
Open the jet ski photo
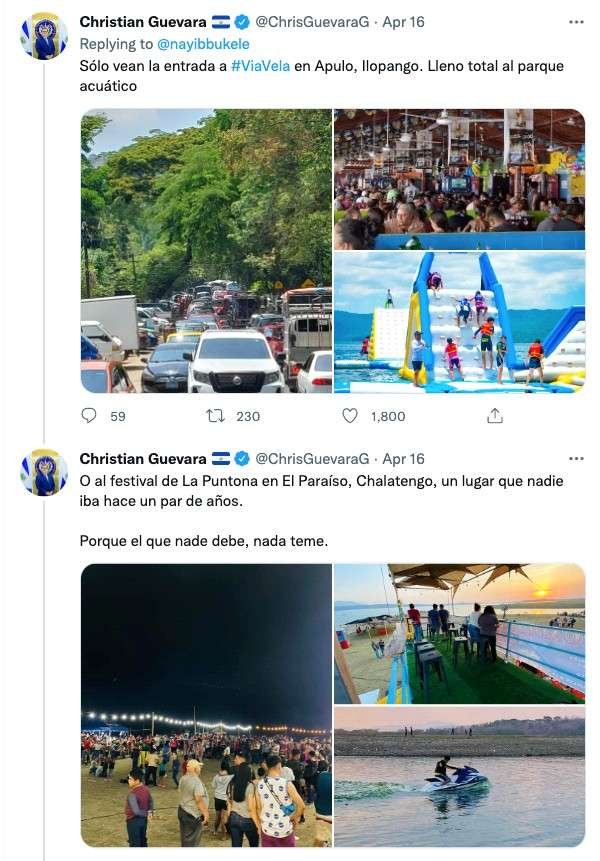459,777
